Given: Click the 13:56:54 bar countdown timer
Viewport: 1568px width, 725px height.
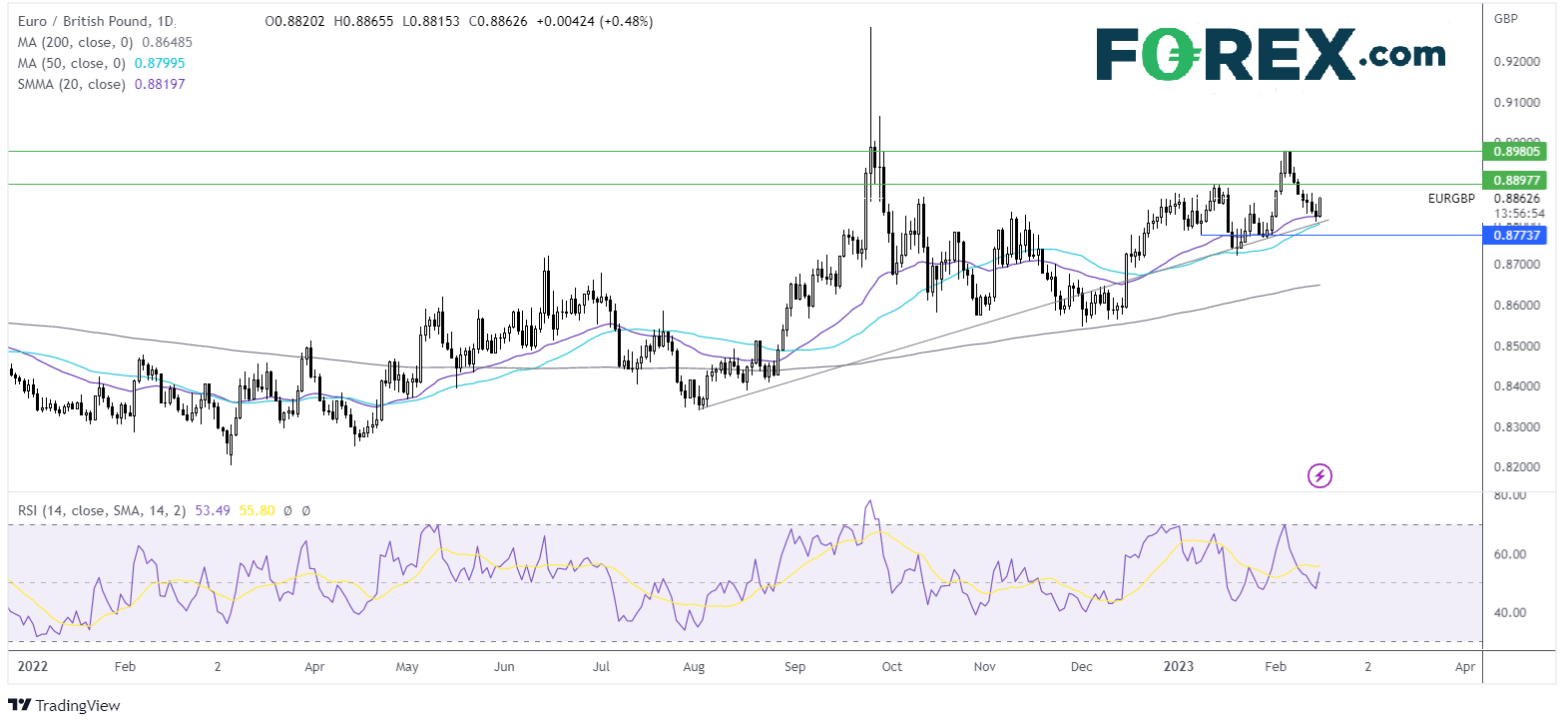Looking at the screenshot, I should pyautogui.click(x=1519, y=214).
